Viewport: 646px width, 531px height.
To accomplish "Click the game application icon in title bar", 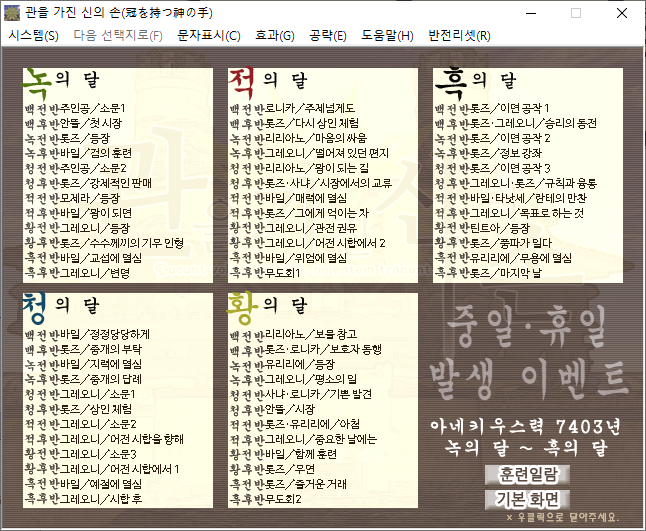I will (x=12, y=13).
